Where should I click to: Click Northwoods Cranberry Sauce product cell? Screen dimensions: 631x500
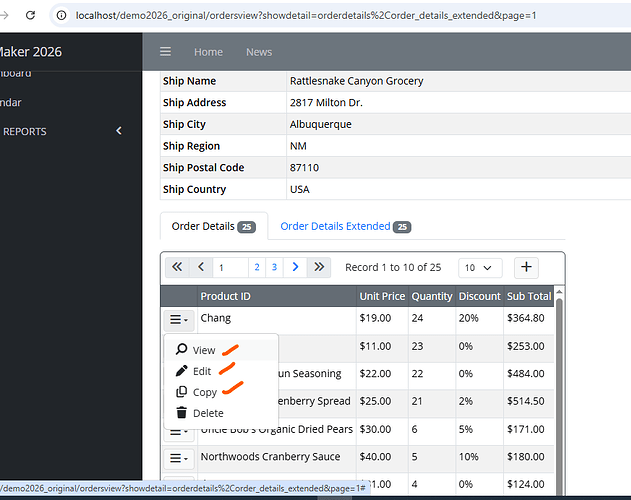[277, 457]
